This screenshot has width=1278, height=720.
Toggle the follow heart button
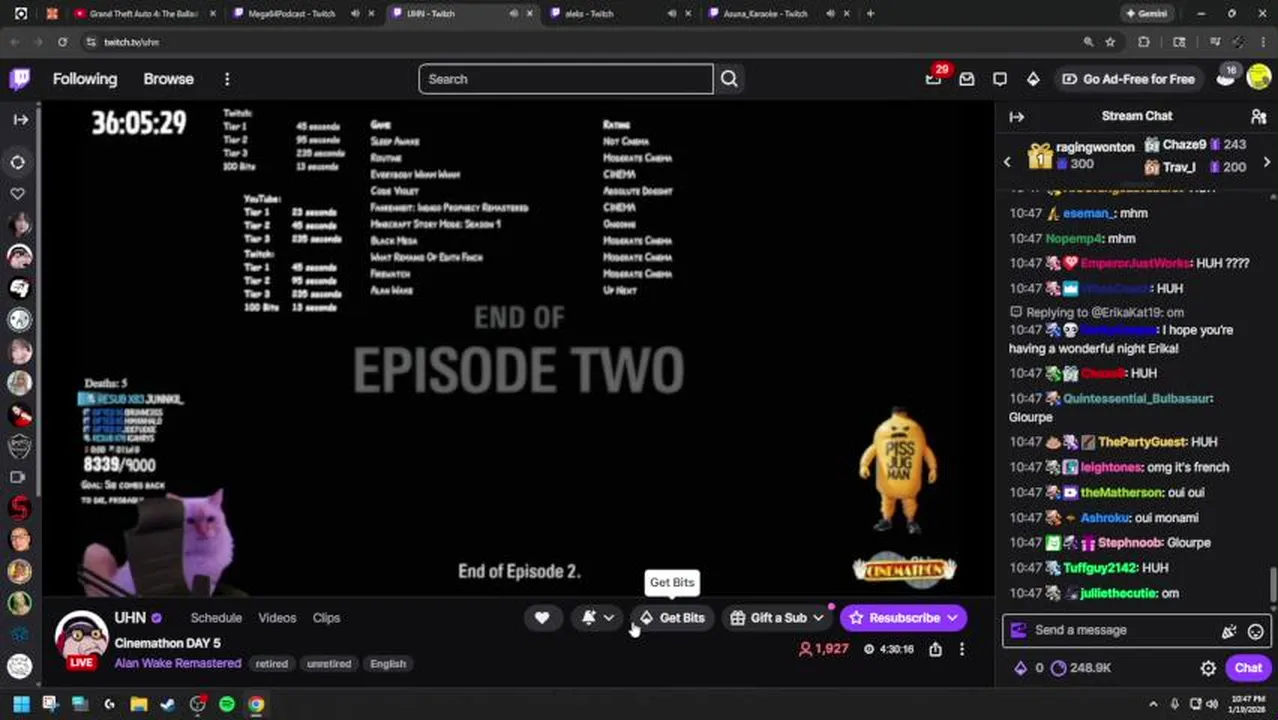pyautogui.click(x=542, y=618)
